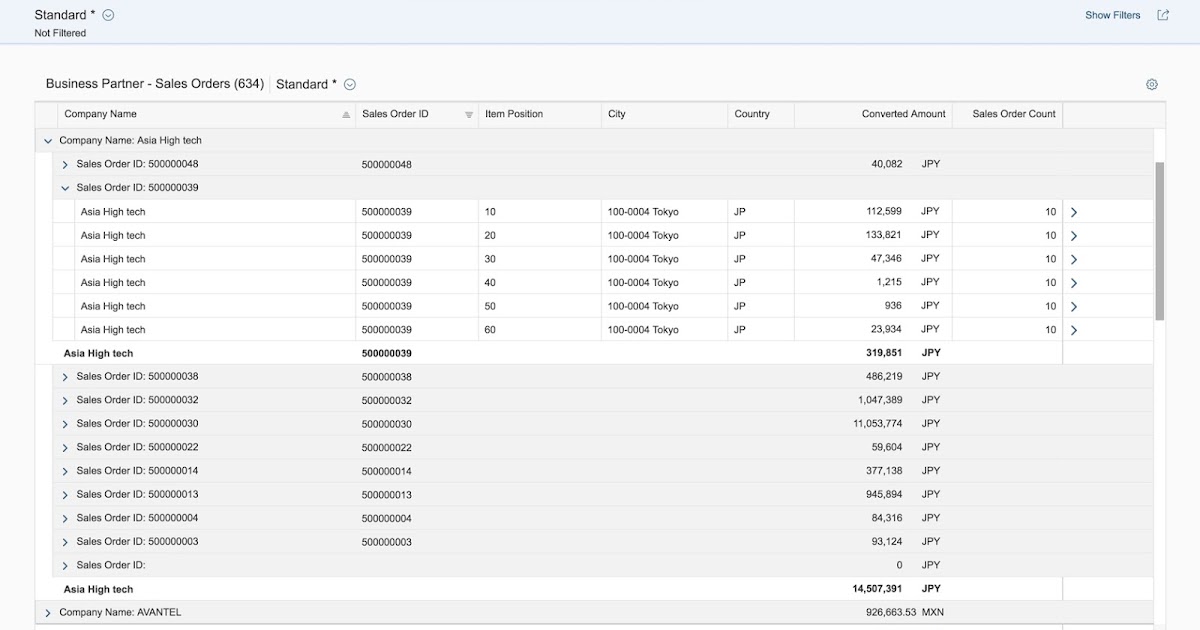This screenshot has height=630, width=1200.
Task: Click the Standard variant name at the top
Action: coord(62,14)
